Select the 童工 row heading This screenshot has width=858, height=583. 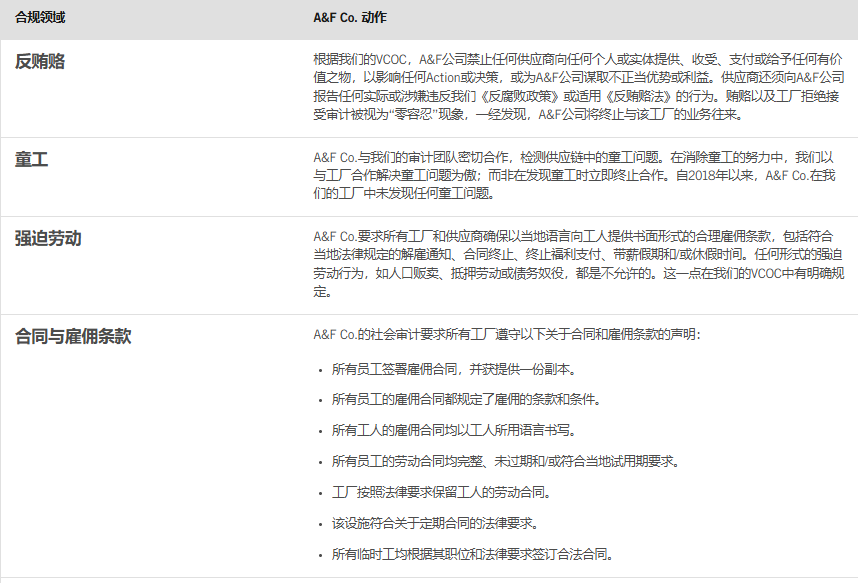pos(32,159)
